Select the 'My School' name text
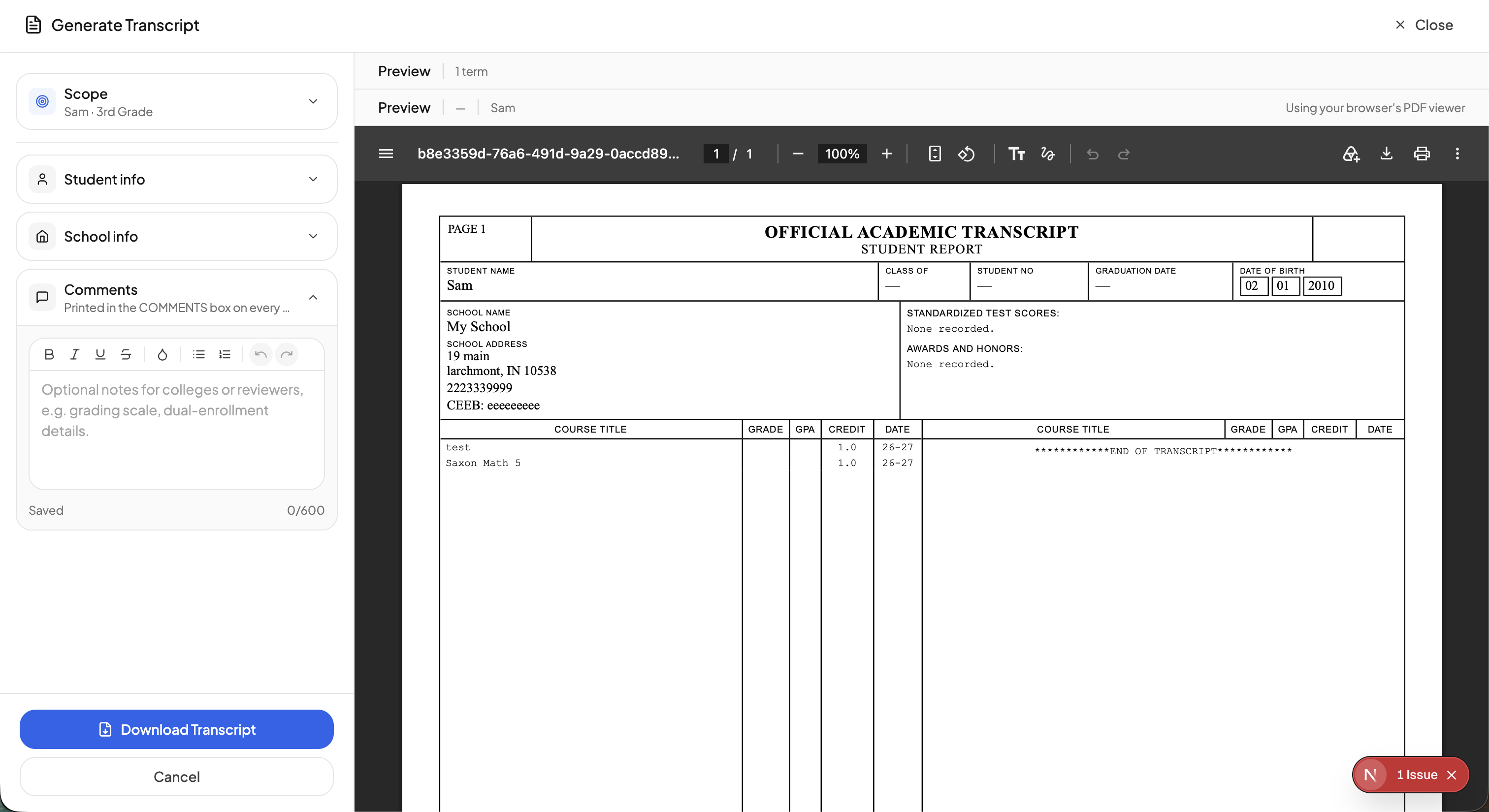Image resolution: width=1489 pixels, height=812 pixels. point(479,327)
